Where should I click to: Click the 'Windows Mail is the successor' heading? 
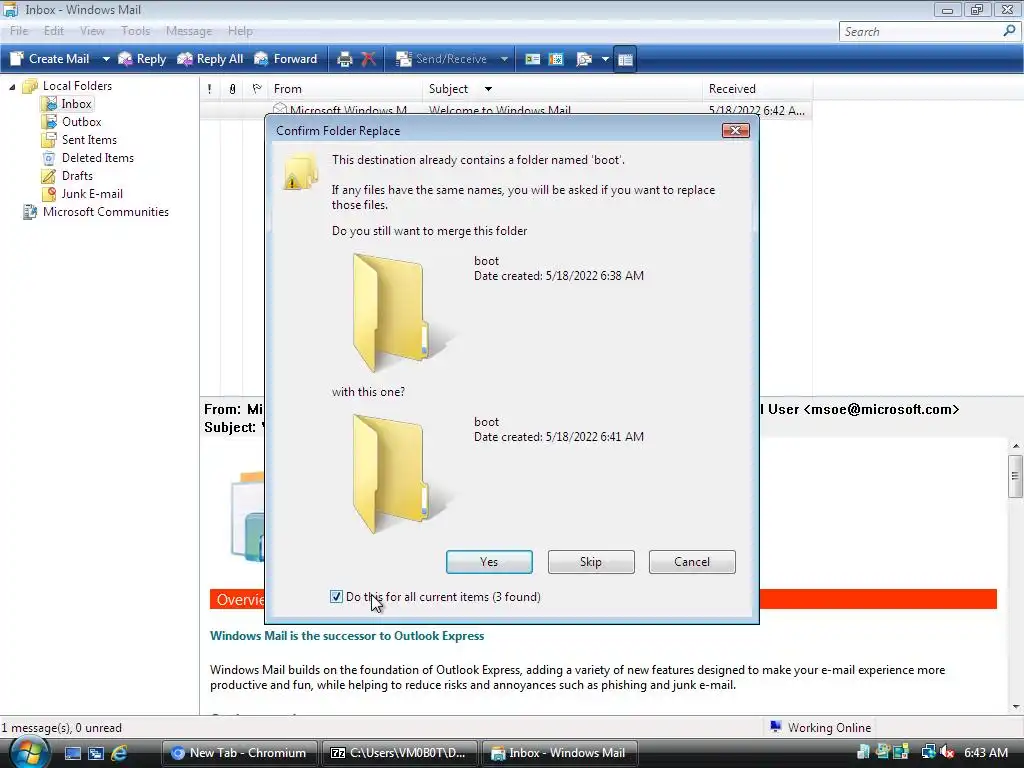pyautogui.click(x=347, y=635)
